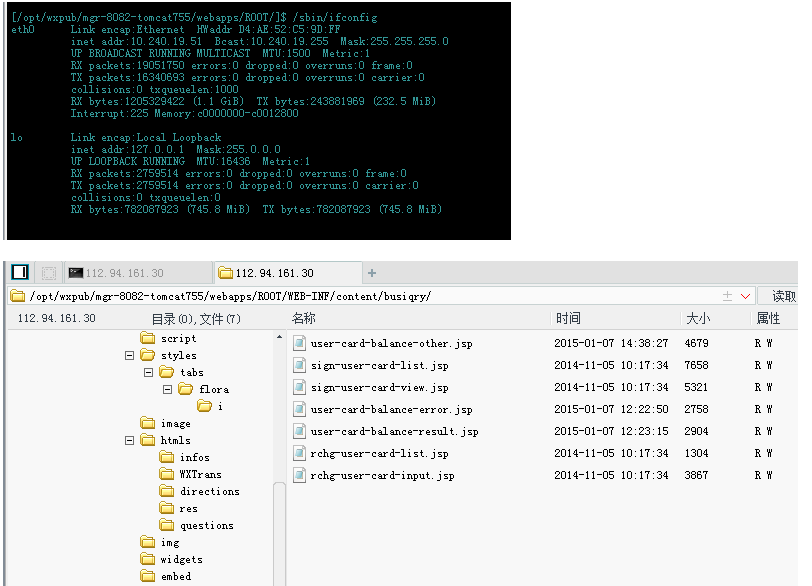Select file icon of user-card-balance-error.jsp
This screenshot has width=812, height=586.
299,409
